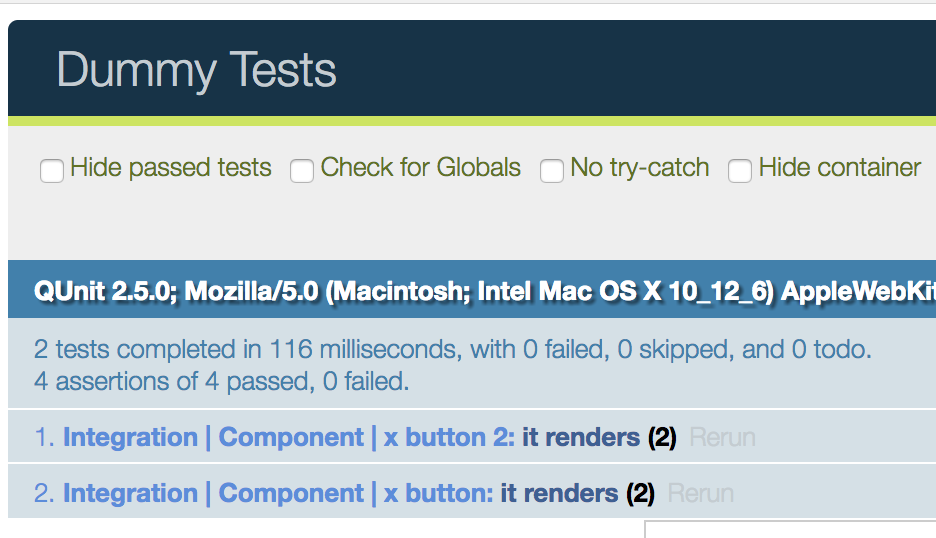Click the (2) assertion count on test 2
Screen dimensions: 936x538
(640, 494)
